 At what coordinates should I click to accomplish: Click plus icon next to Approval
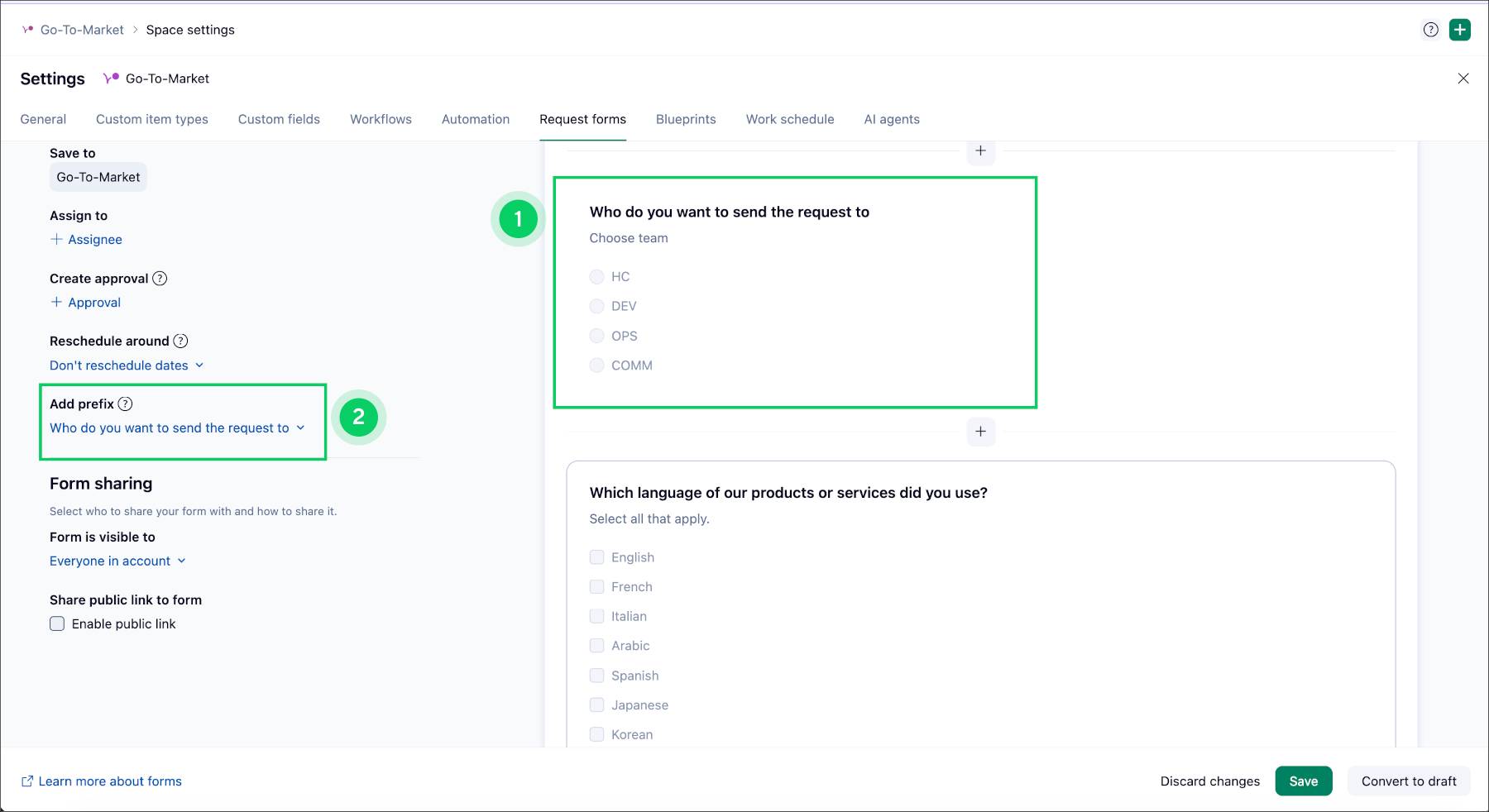click(x=56, y=302)
